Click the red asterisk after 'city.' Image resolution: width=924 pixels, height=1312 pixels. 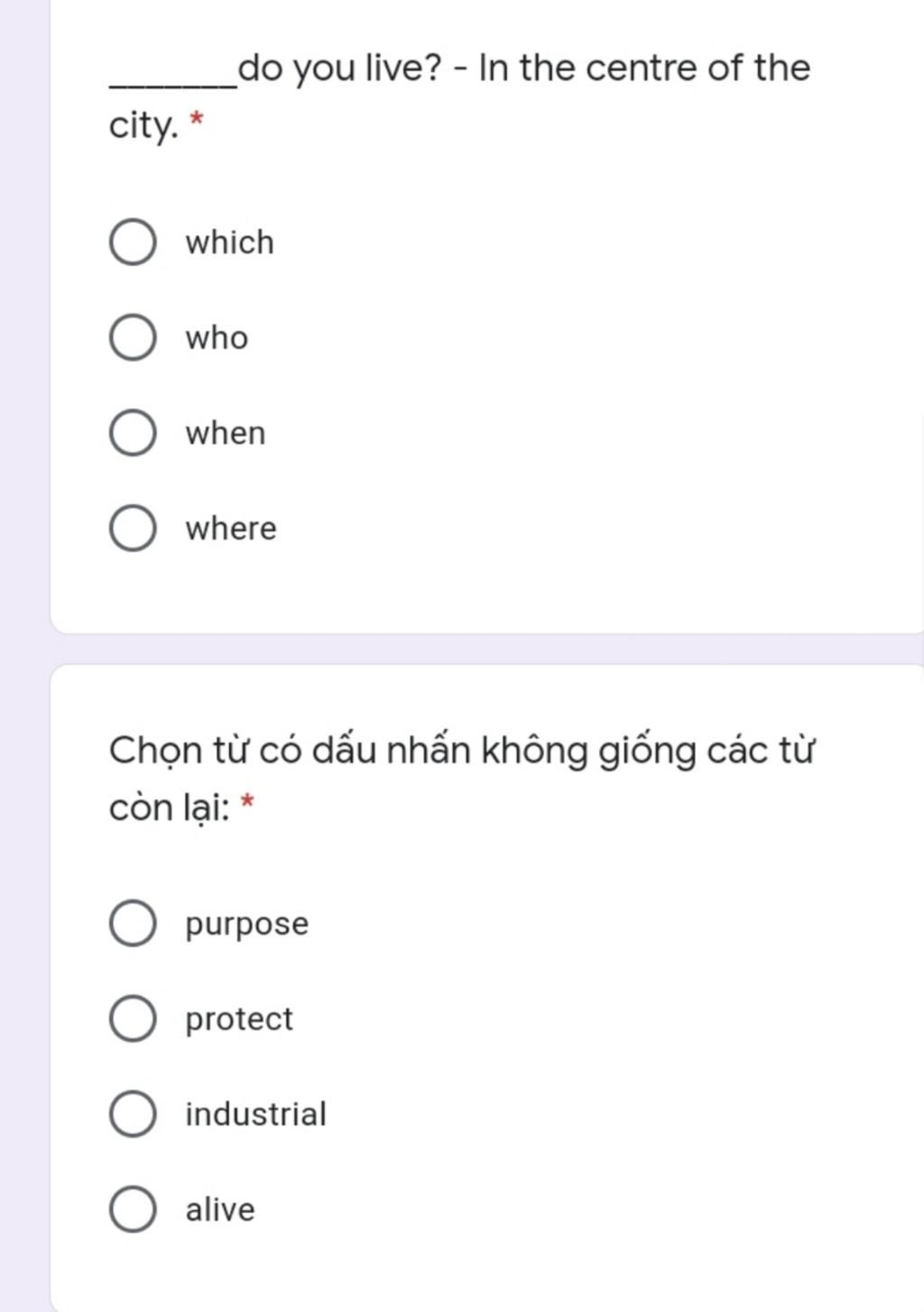pyautogui.click(x=197, y=120)
